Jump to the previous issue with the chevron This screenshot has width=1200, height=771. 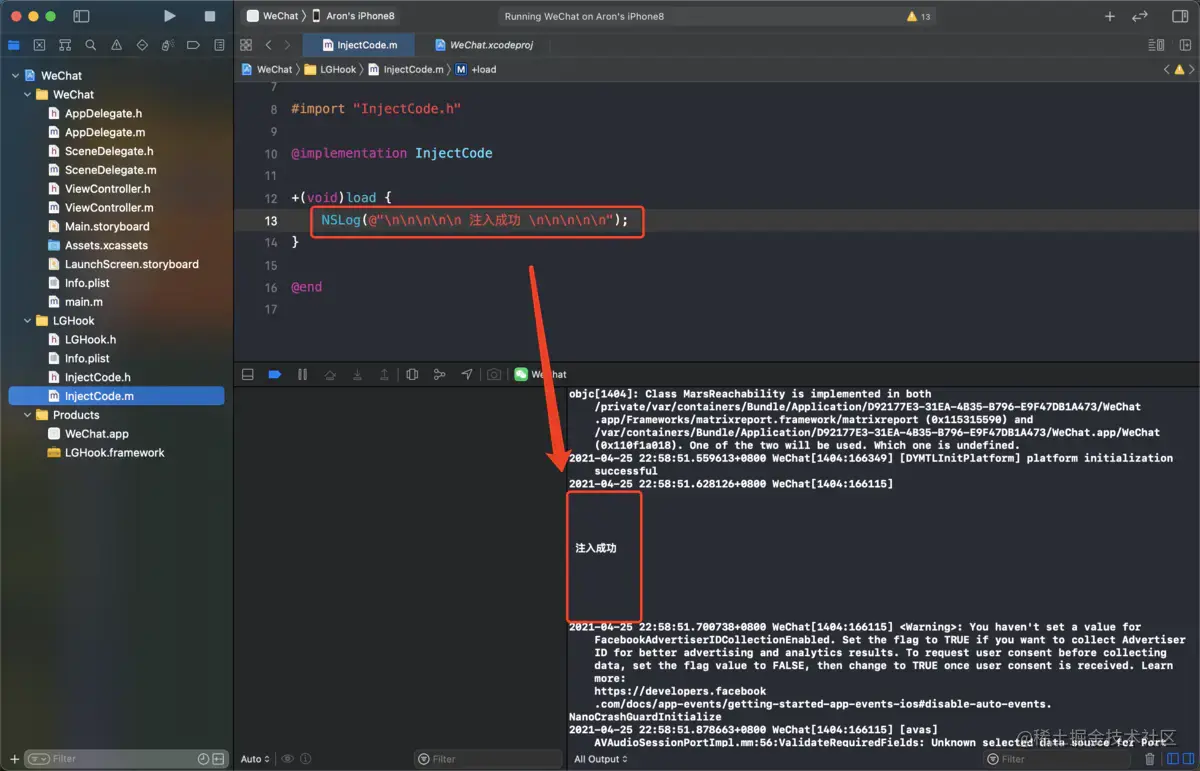click(x=1166, y=69)
